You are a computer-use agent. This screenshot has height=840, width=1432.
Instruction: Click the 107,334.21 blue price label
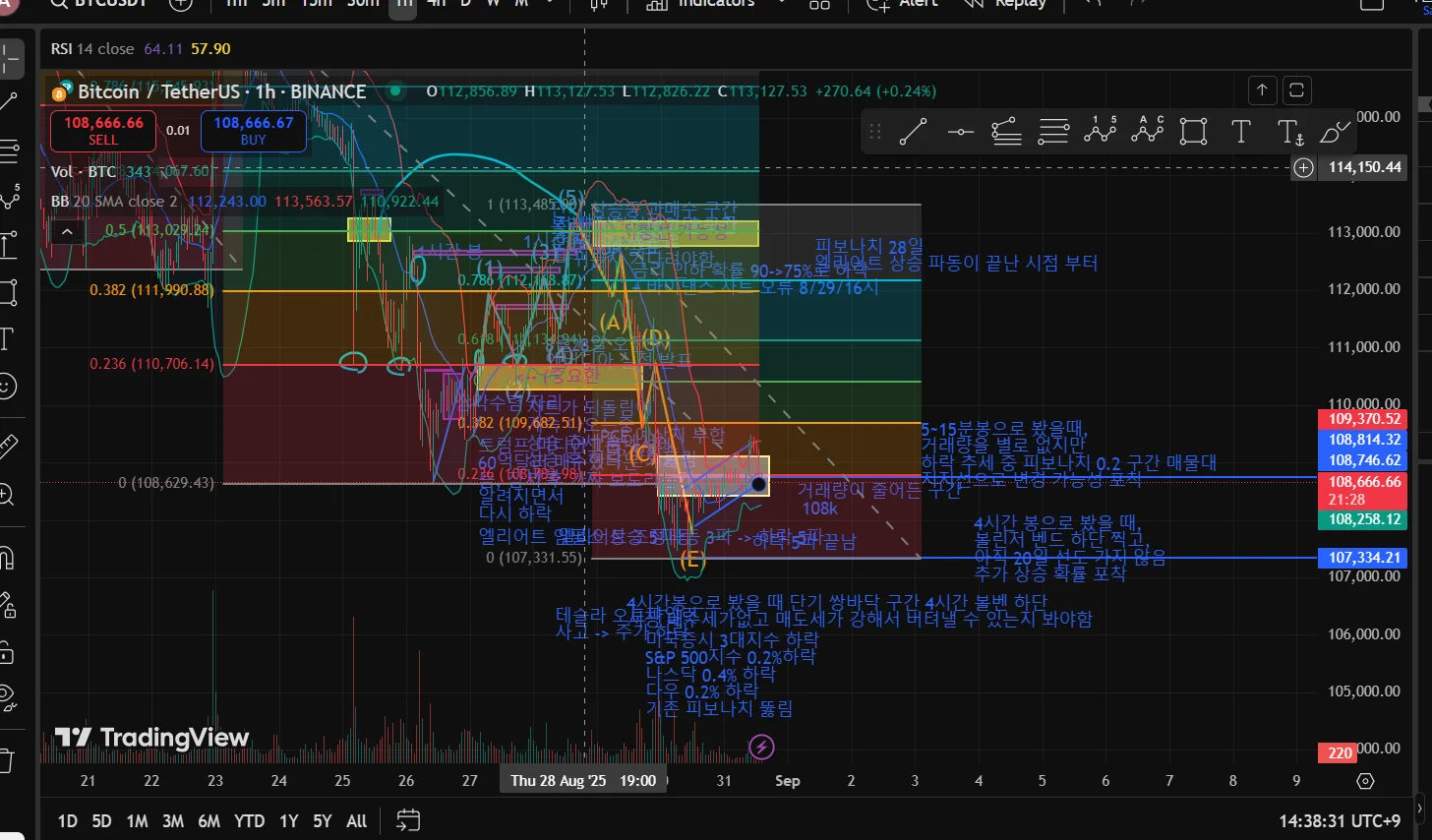(1365, 558)
